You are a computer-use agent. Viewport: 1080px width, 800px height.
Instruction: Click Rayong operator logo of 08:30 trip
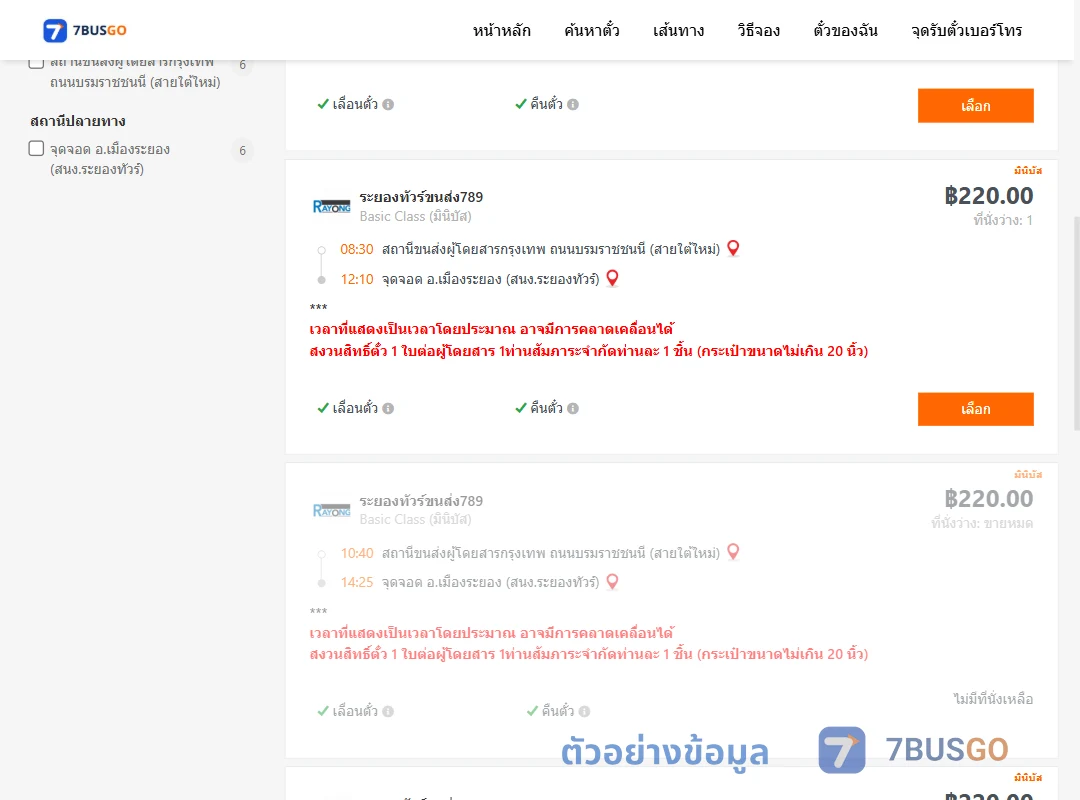point(331,207)
